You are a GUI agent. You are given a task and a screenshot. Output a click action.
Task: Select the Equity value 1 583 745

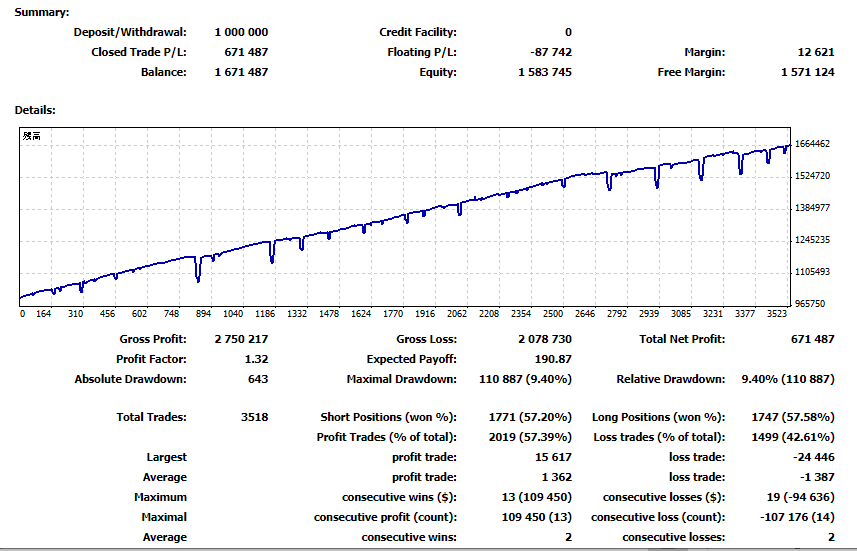tap(545, 72)
